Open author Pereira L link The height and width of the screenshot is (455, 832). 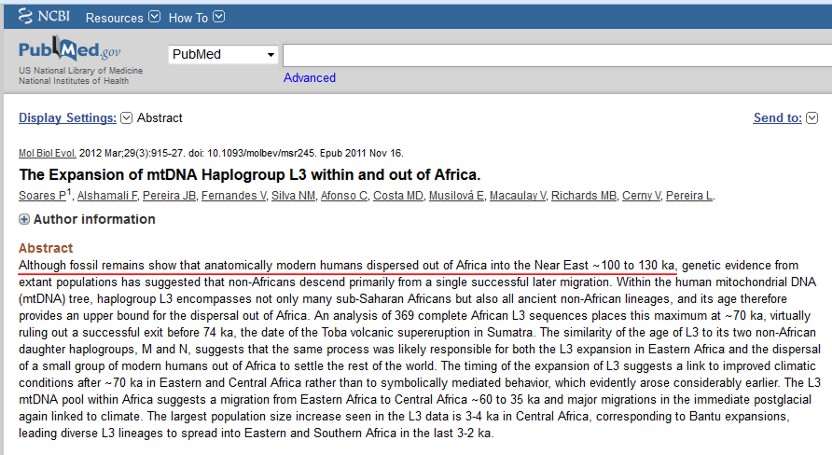point(690,195)
